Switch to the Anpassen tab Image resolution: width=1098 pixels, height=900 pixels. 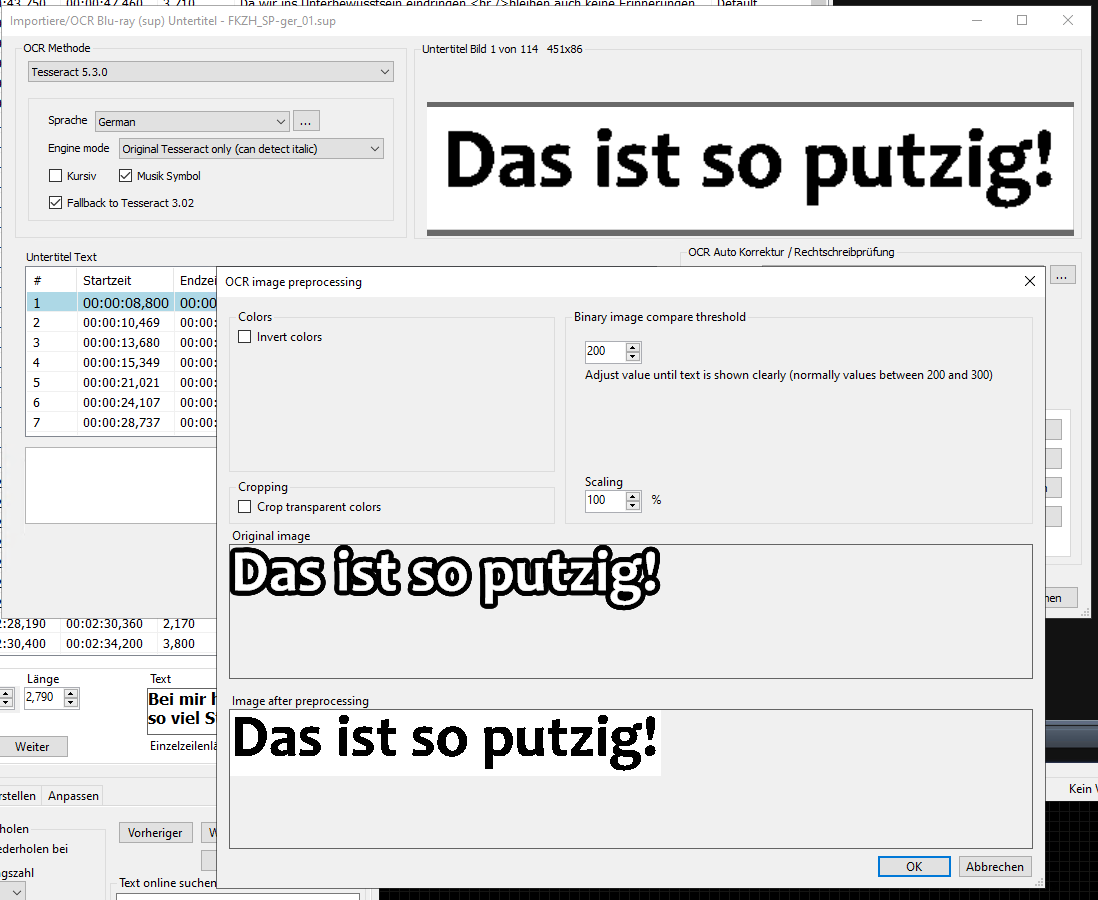pos(72,795)
